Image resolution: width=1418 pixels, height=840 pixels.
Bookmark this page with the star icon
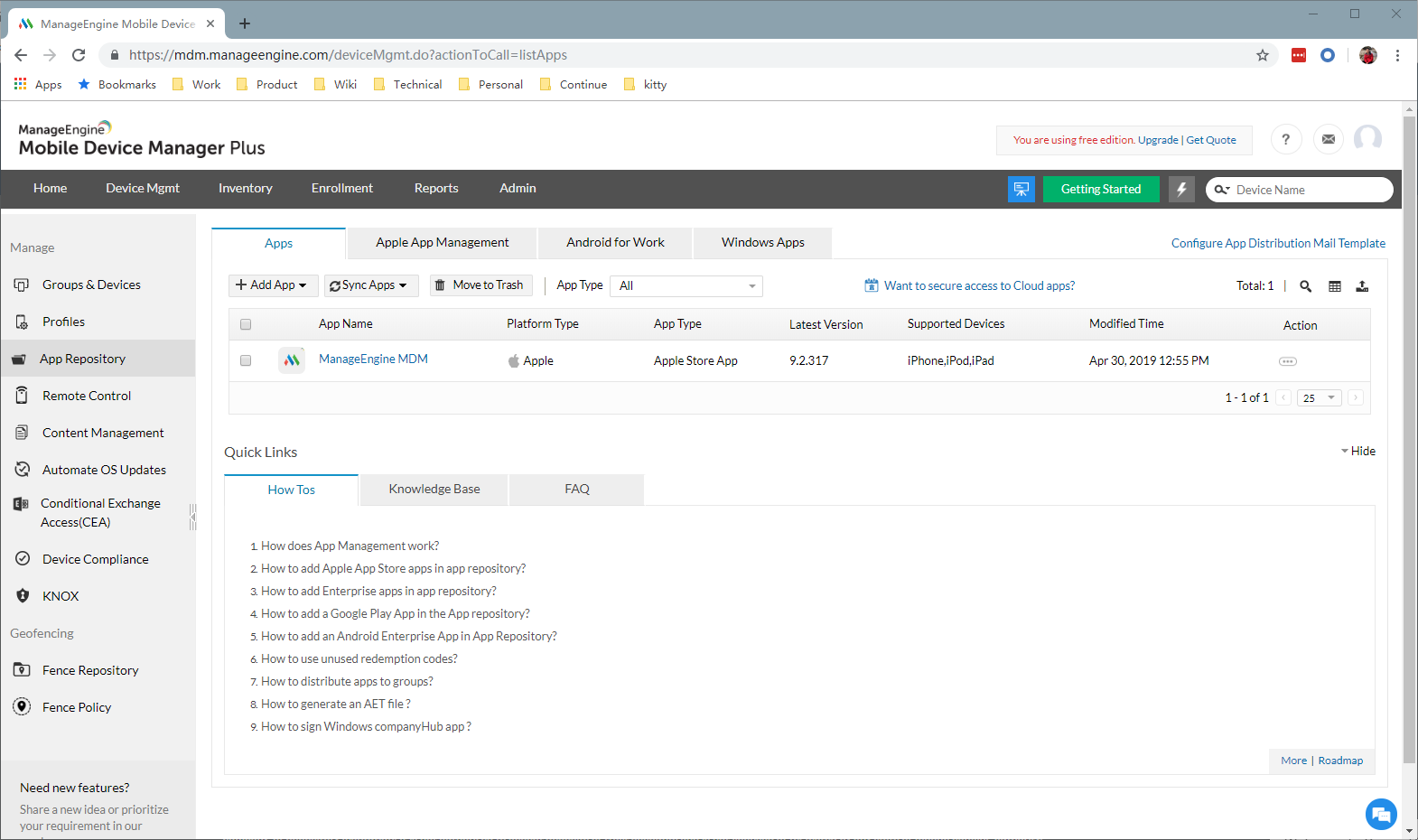(1263, 55)
